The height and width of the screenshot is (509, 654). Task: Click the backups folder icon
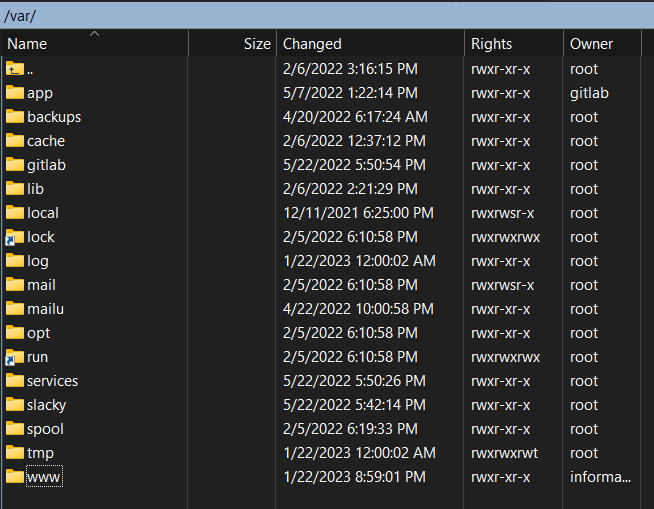click(x=14, y=117)
